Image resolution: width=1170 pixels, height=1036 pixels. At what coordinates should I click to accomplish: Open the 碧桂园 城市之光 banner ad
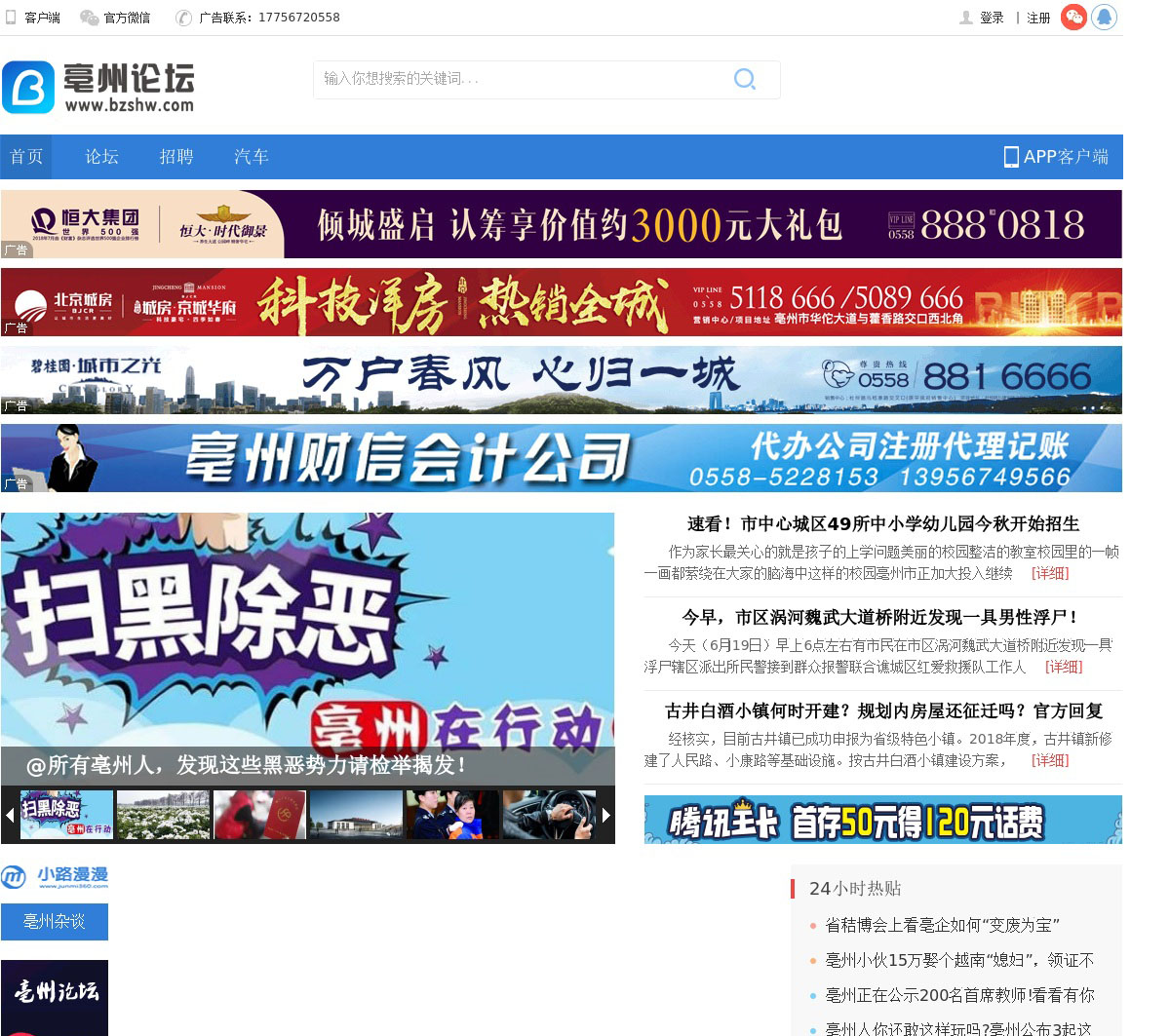coord(562,380)
